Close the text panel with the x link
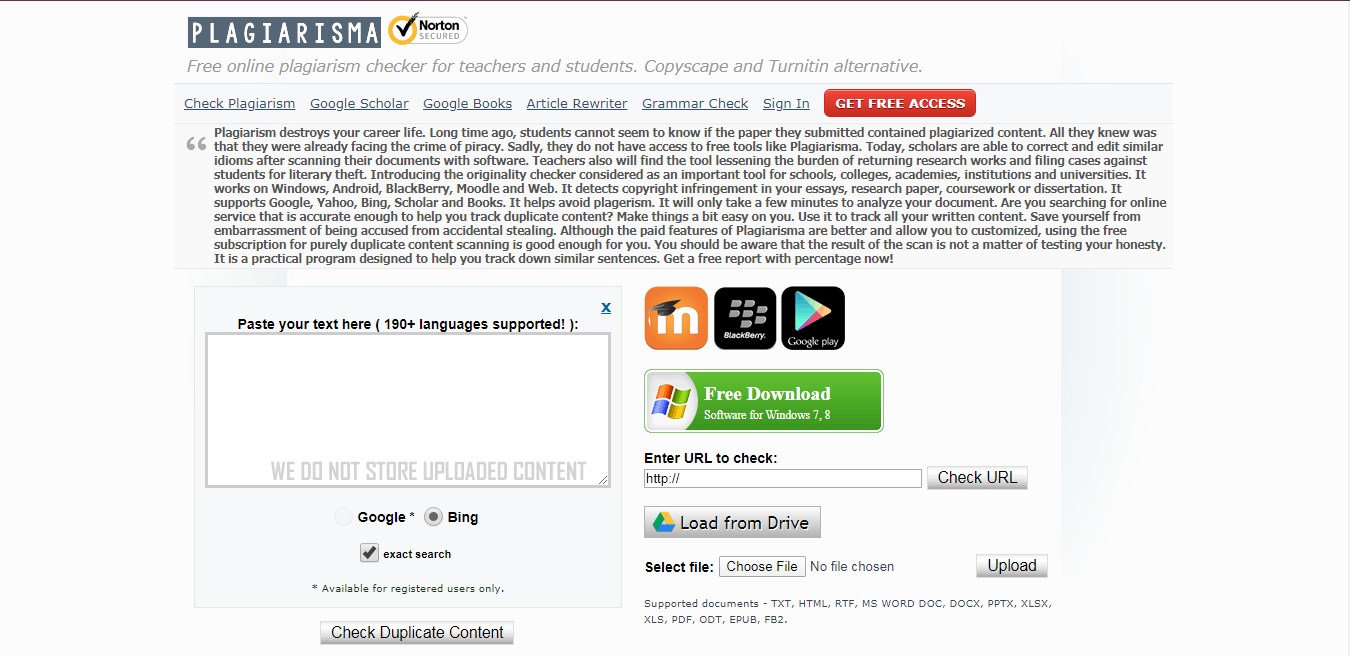This screenshot has width=1350, height=656. pos(606,307)
